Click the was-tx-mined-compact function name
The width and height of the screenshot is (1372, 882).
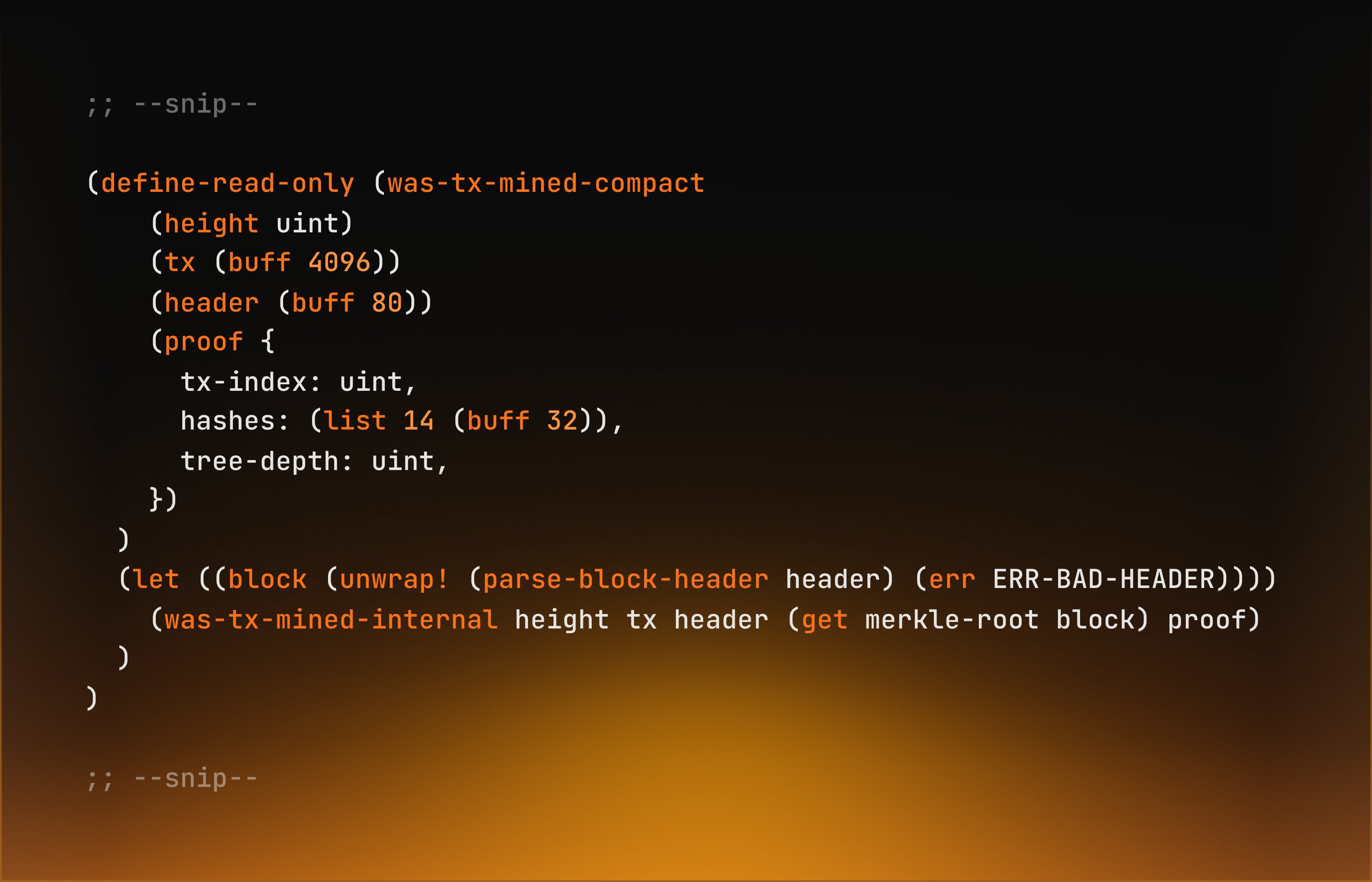tap(546, 183)
